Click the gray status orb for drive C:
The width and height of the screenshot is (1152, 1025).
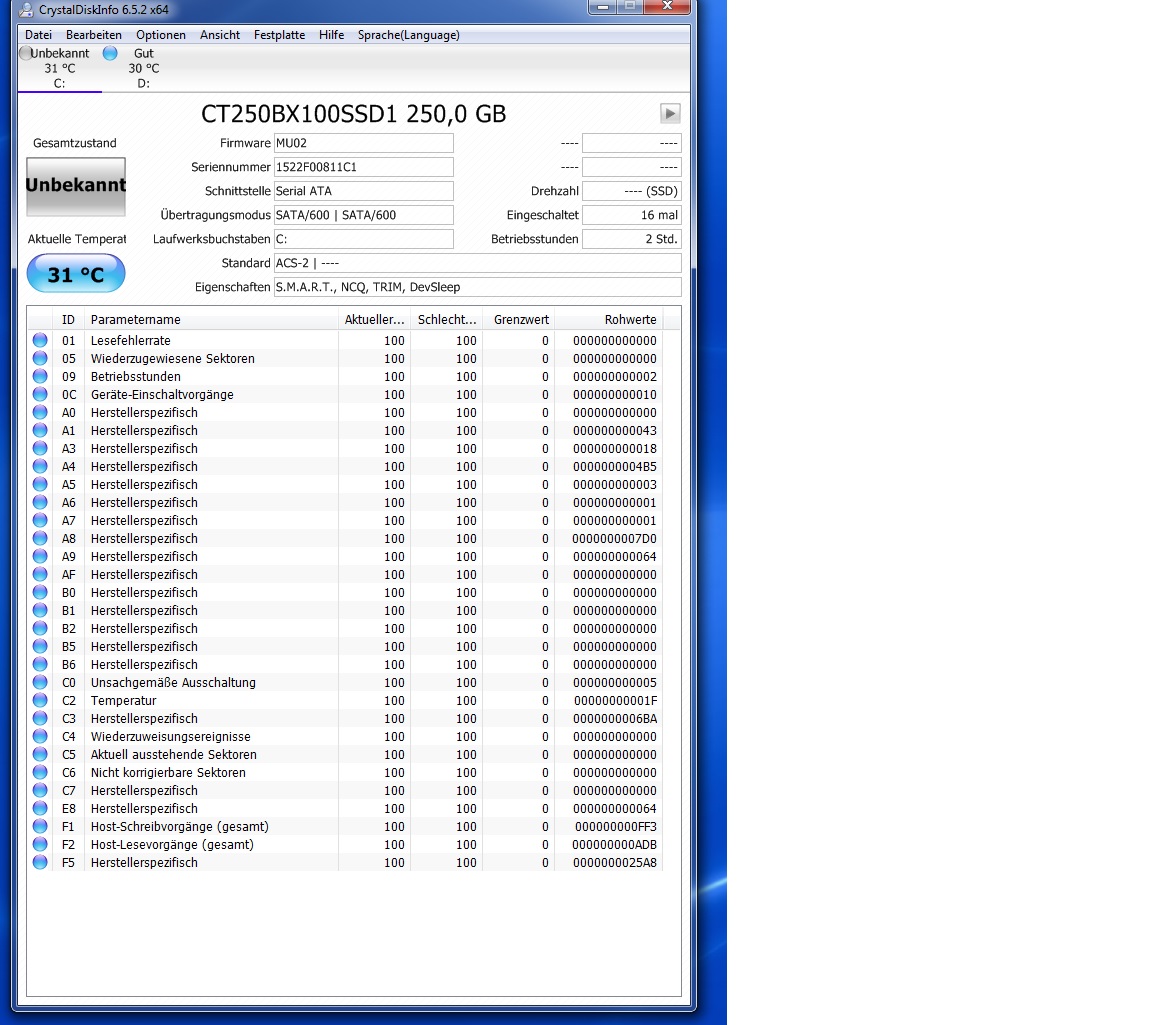coord(26,53)
